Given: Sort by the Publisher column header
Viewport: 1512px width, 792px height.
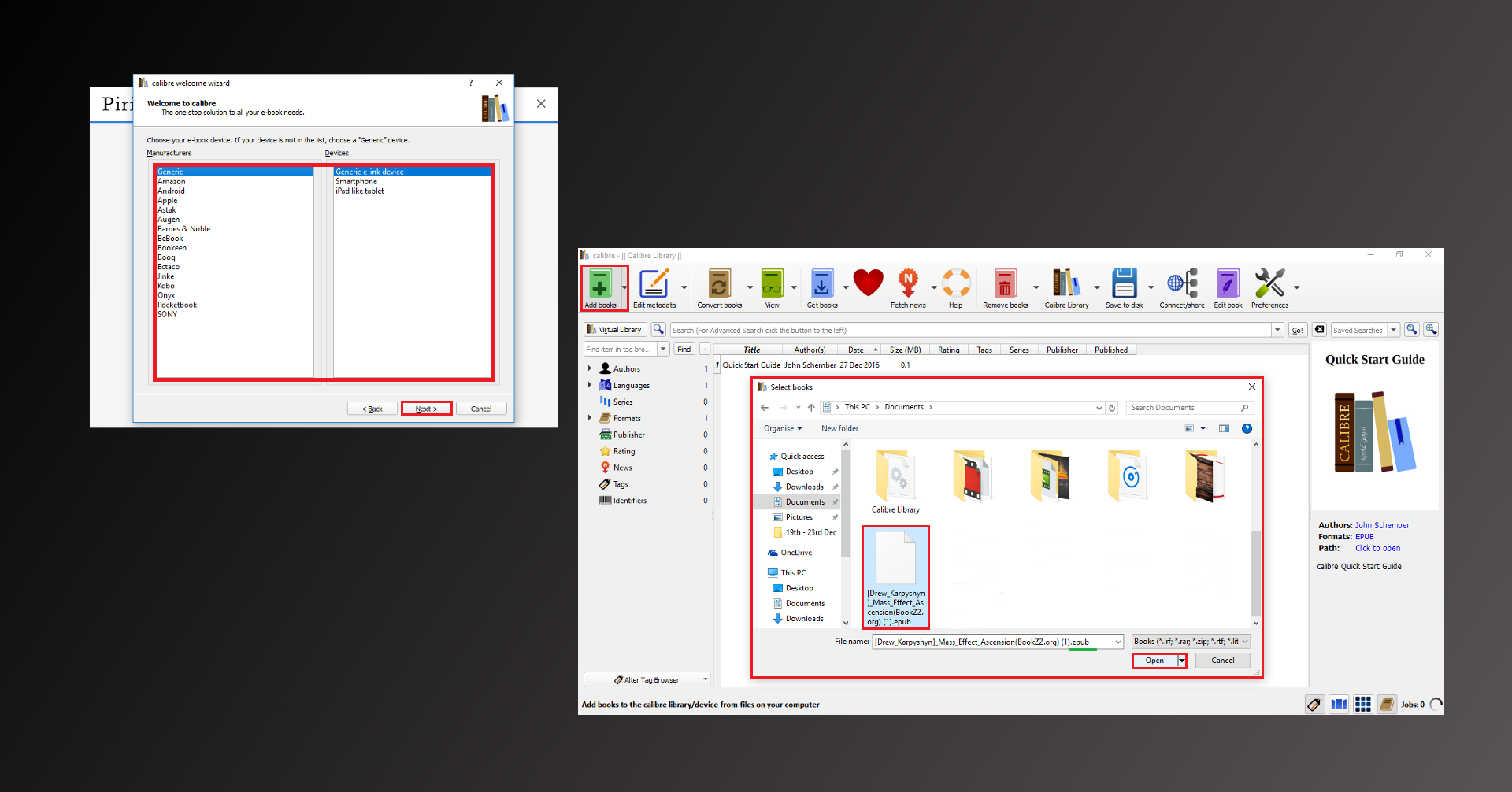Looking at the screenshot, I should 1062,350.
